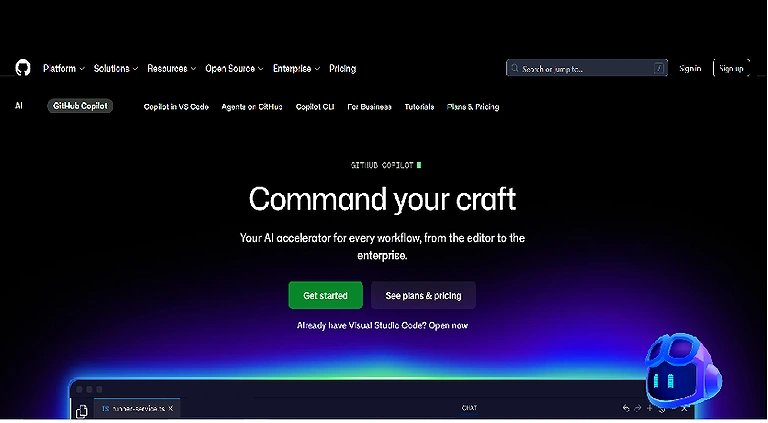
Task: Open the Tutorials tab
Action: (x=419, y=107)
